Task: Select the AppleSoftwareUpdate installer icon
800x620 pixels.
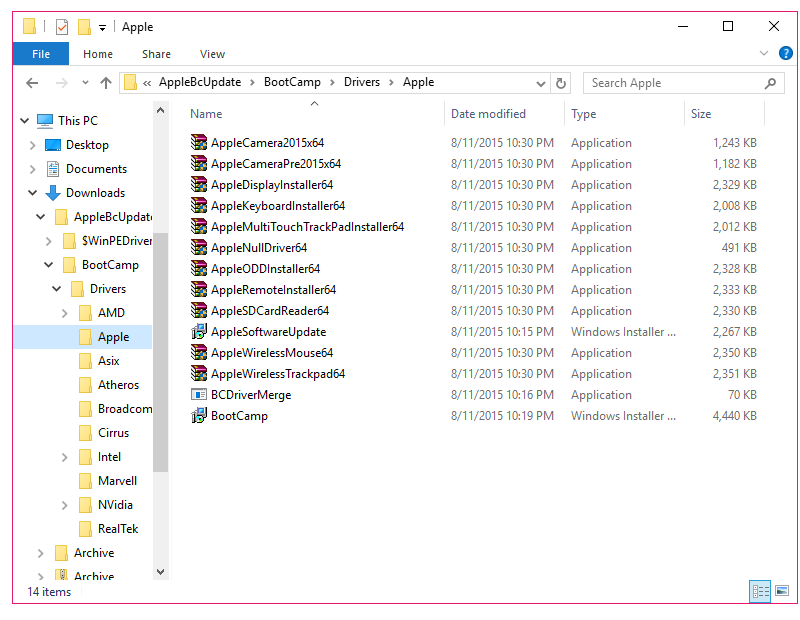Action: 198,331
